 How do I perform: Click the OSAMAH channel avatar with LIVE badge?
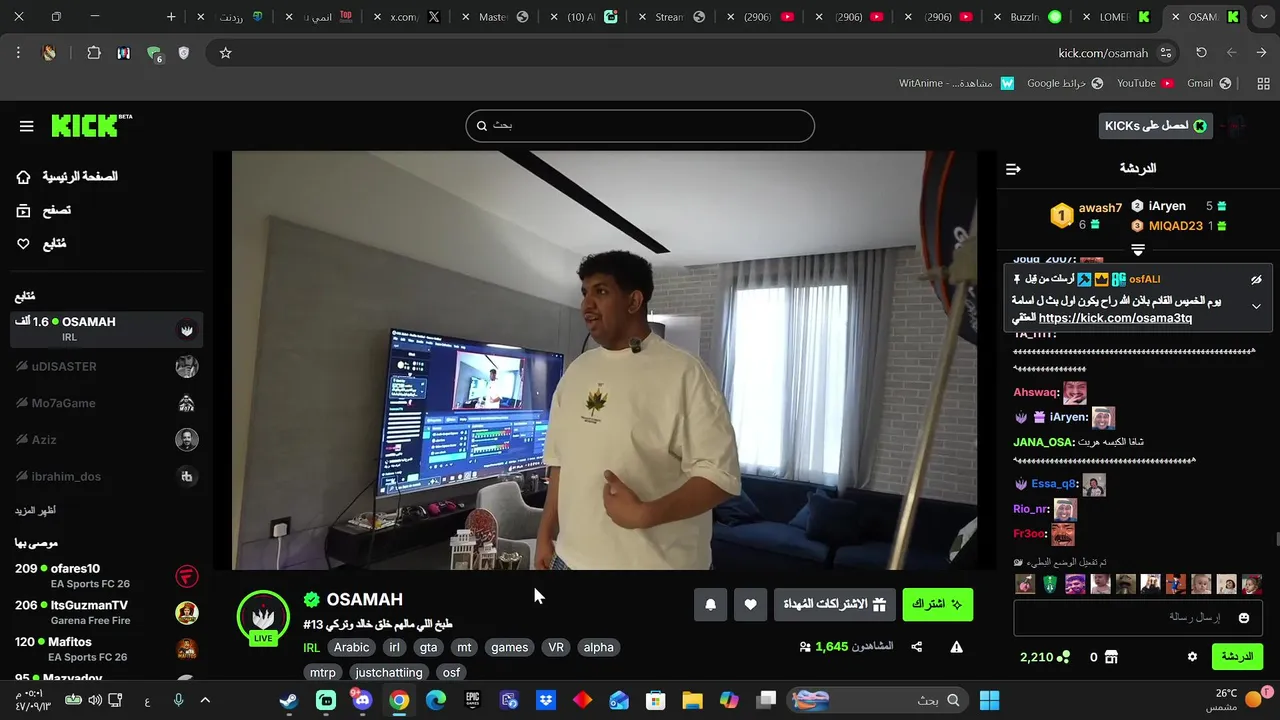tap(263, 617)
